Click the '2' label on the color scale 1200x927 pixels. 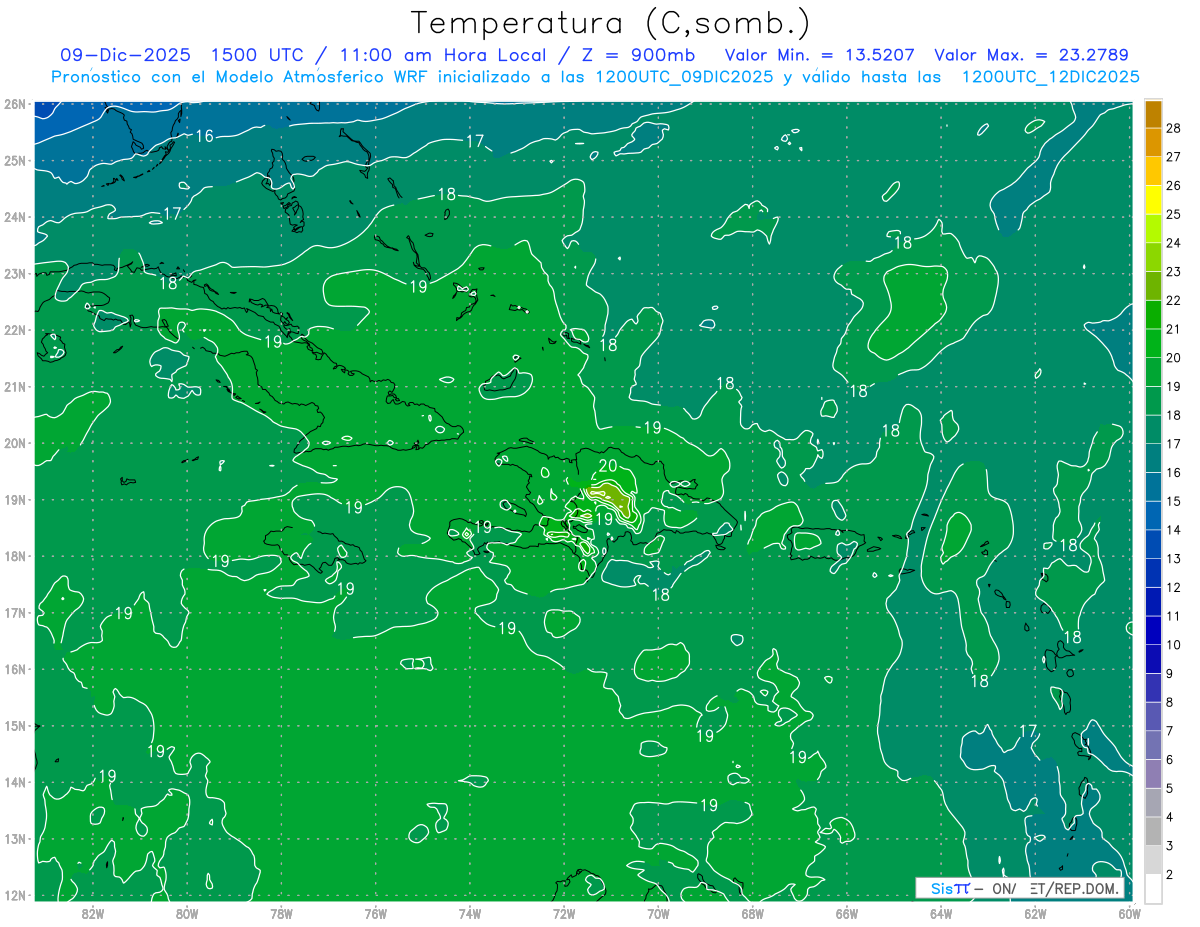click(x=1169, y=874)
